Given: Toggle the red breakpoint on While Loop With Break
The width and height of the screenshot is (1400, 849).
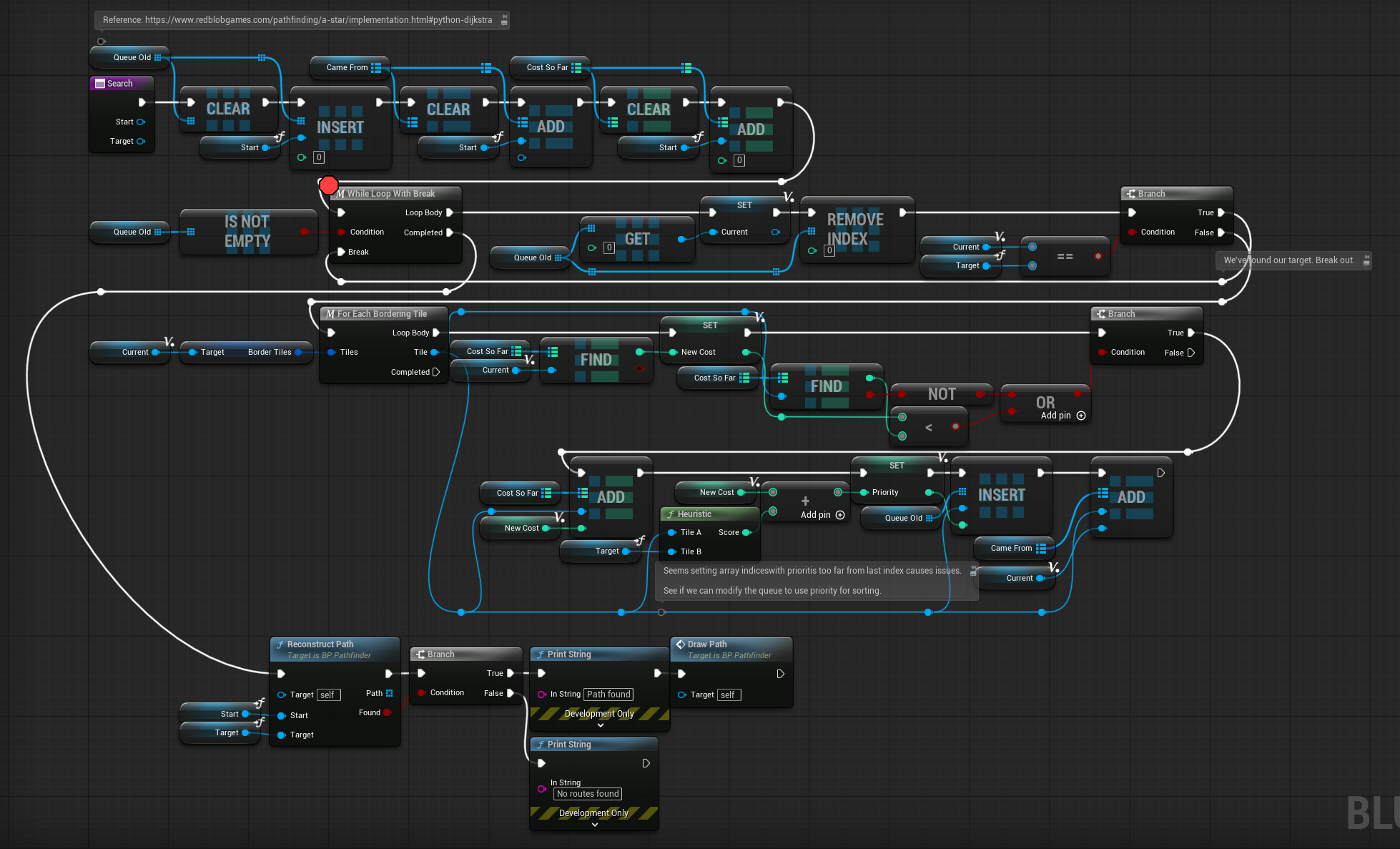Looking at the screenshot, I should coord(328,185).
